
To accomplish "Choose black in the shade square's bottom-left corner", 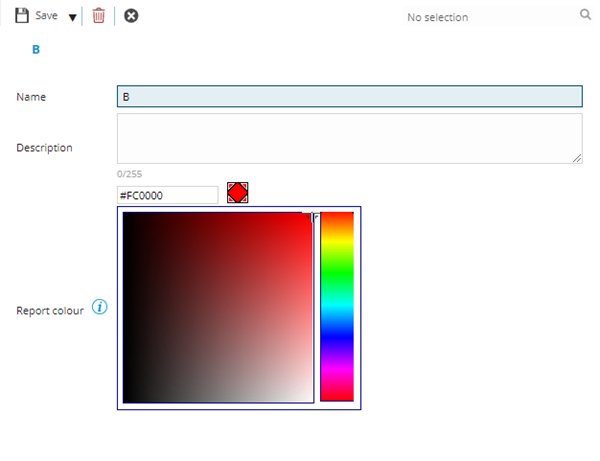I will pos(124,400).
